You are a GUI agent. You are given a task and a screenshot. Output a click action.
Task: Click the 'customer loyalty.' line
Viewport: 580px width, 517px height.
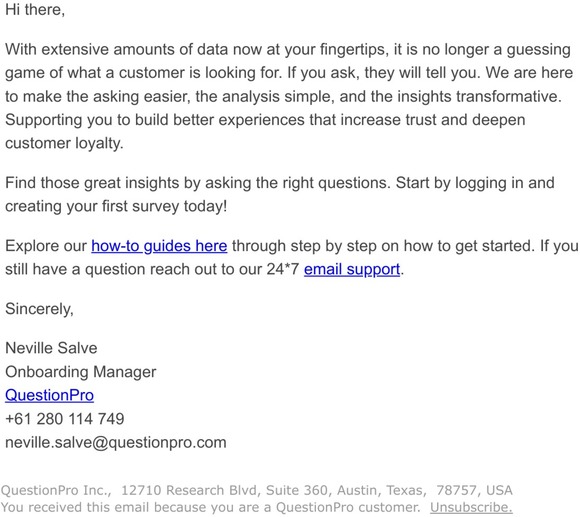(64, 143)
